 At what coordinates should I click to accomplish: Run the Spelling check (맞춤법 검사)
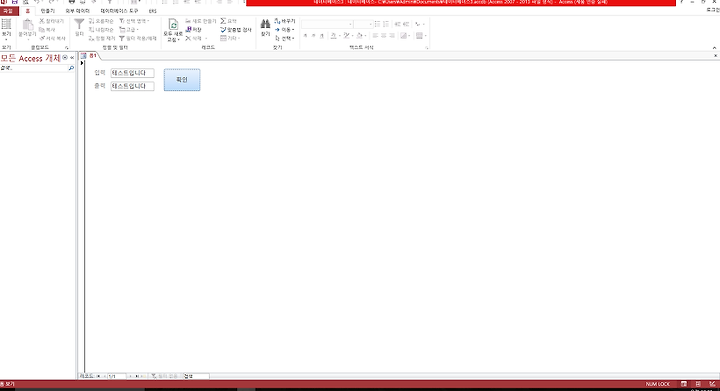pyautogui.click(x=236, y=30)
